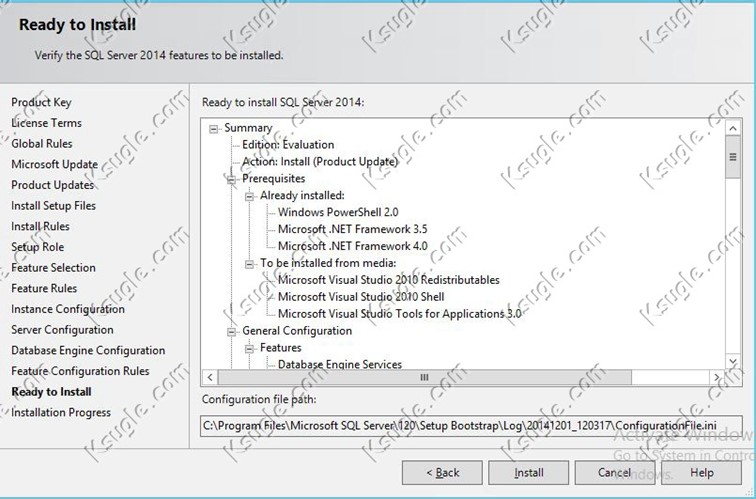Select 'Windows PowerShell 2.0' row
The width and height of the screenshot is (756, 499).
pyautogui.click(x=338, y=212)
